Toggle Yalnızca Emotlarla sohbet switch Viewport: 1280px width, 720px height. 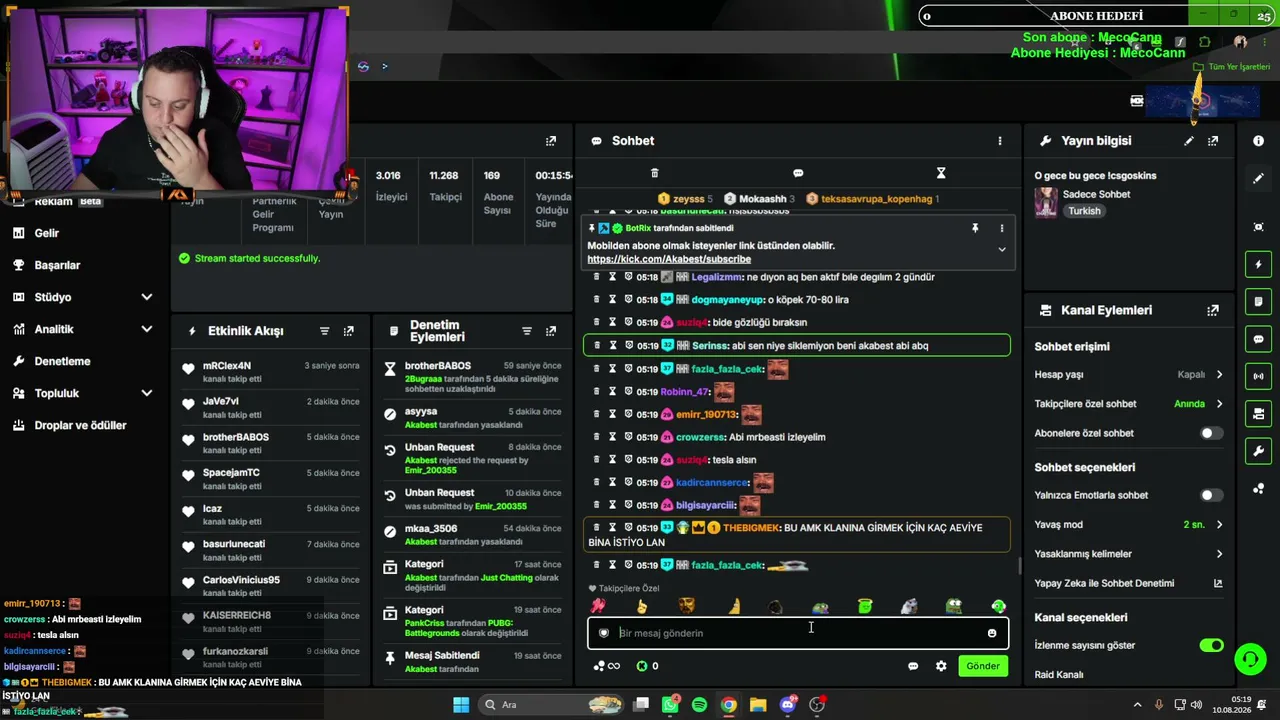click(1211, 495)
